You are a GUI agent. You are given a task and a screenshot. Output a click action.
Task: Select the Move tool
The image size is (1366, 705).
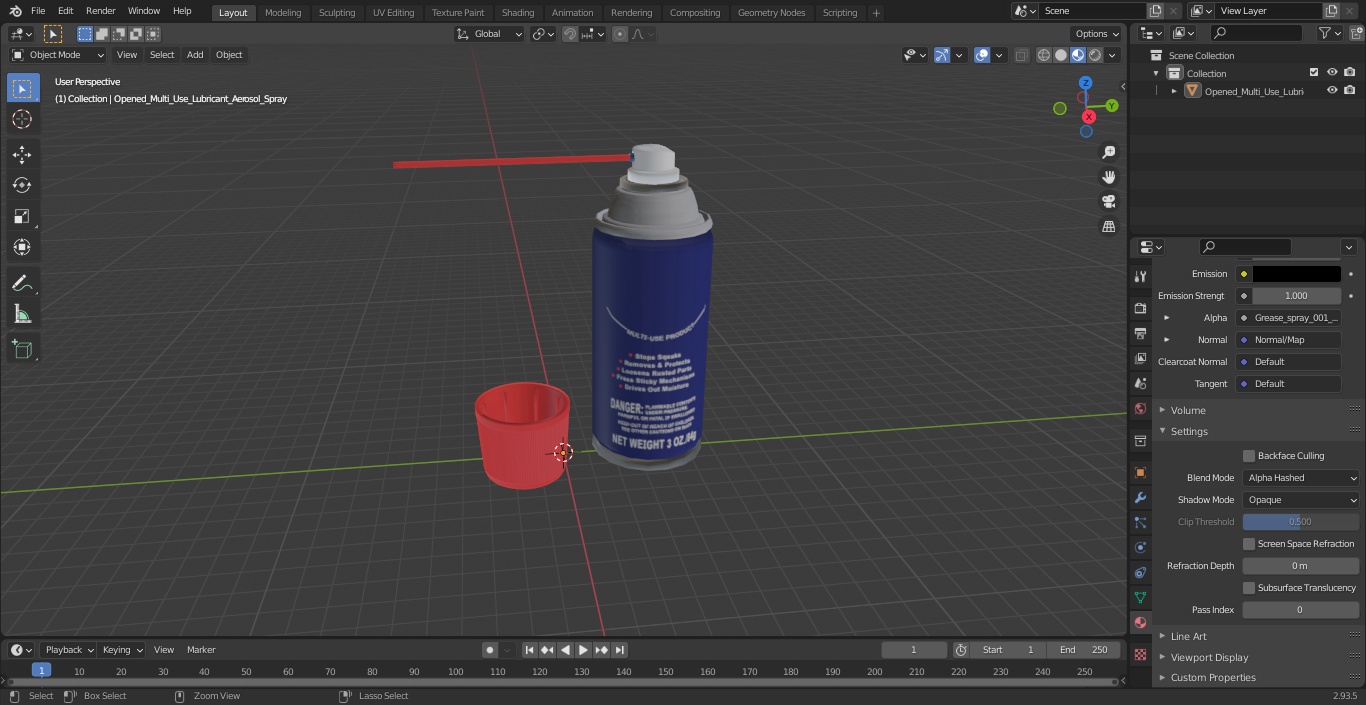[x=22, y=154]
